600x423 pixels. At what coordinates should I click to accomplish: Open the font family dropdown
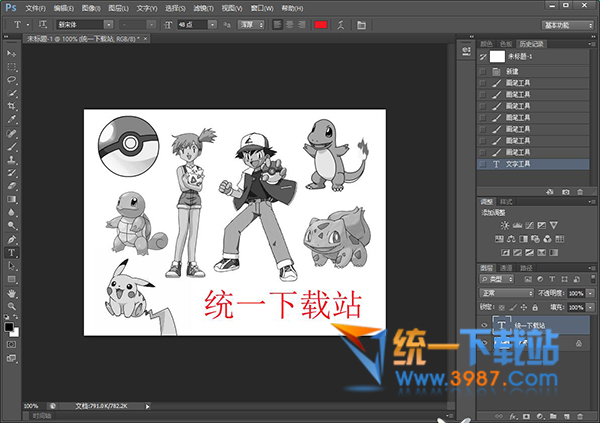tap(109, 25)
